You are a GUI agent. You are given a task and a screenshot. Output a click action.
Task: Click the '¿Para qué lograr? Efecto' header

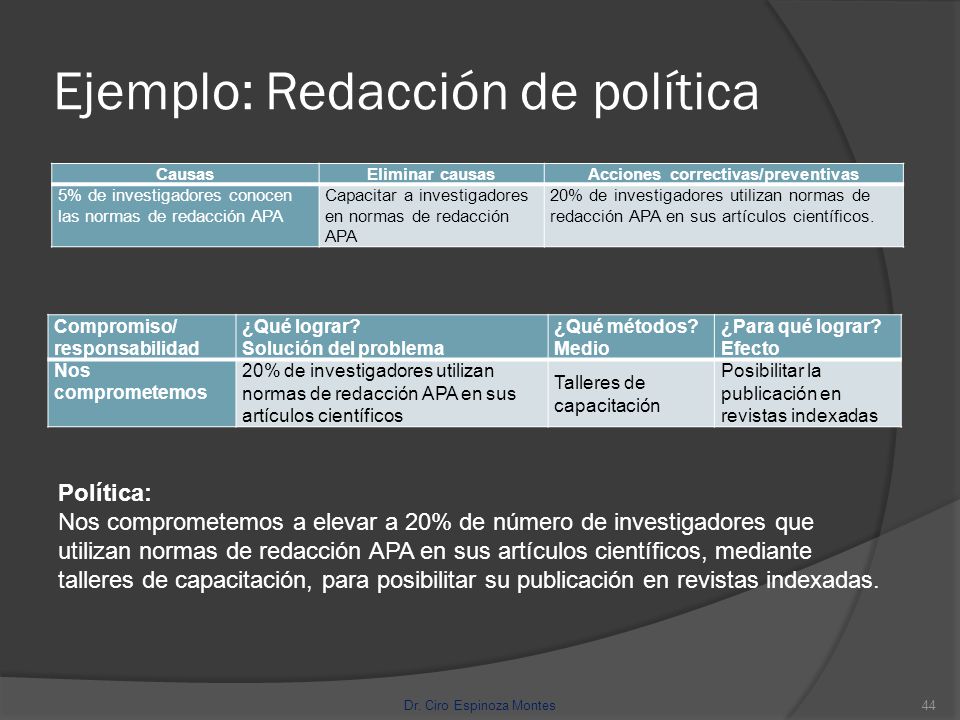coord(808,337)
